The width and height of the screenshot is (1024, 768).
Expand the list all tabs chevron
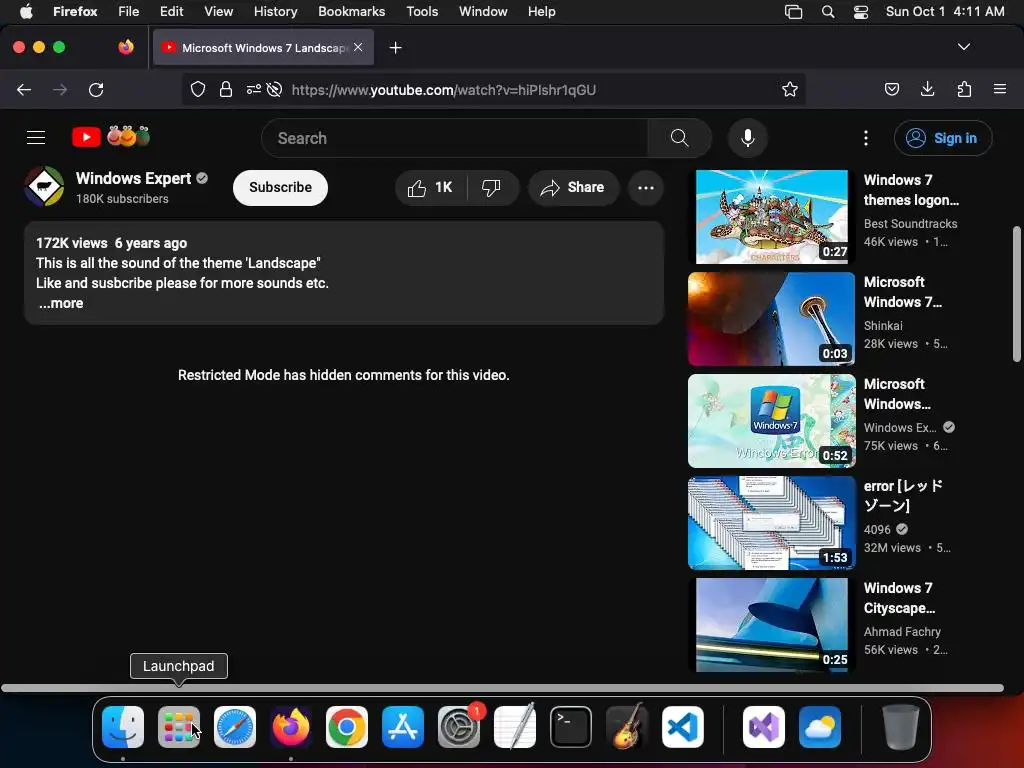point(963,47)
